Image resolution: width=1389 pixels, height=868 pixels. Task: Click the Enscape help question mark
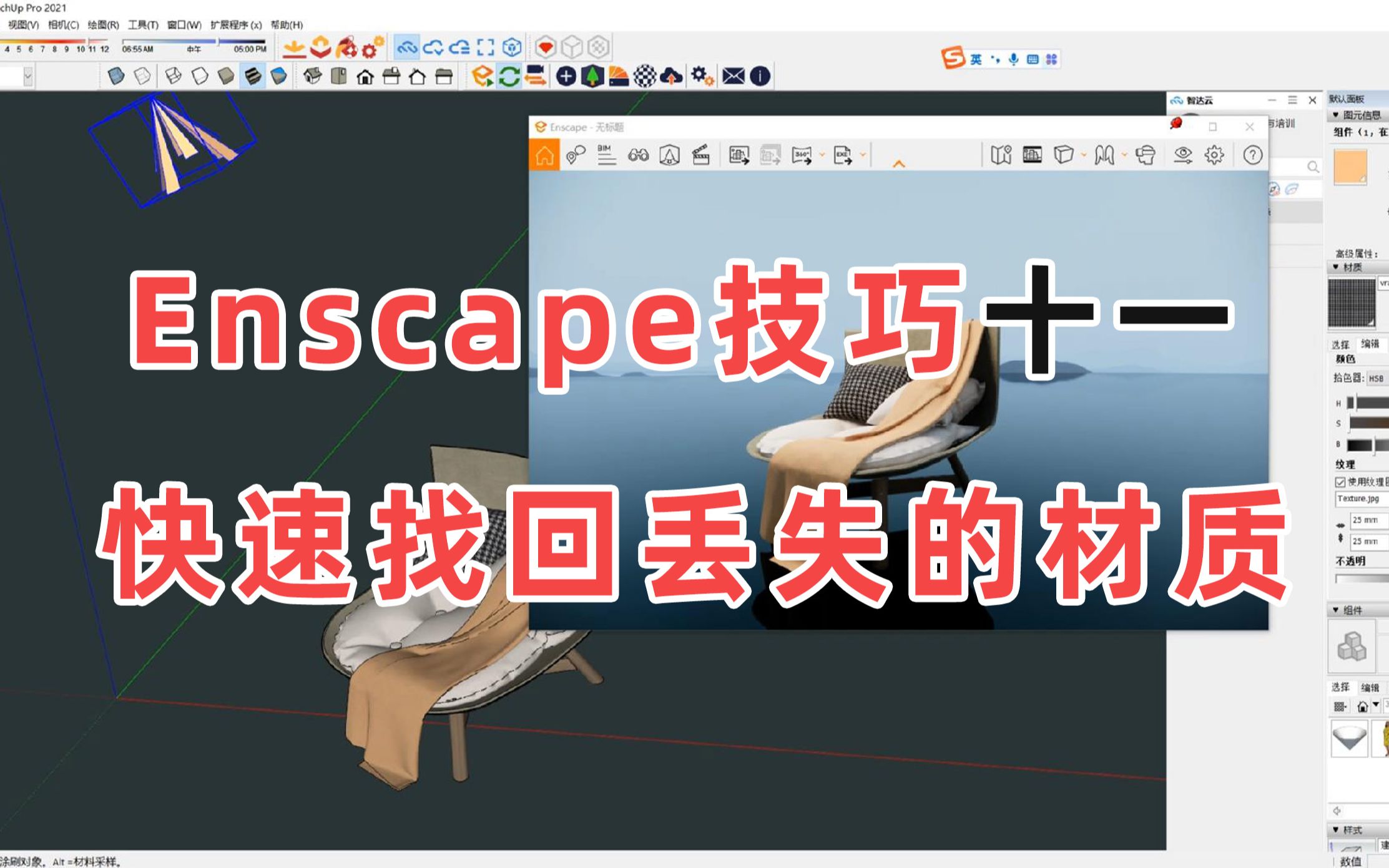(x=1252, y=155)
